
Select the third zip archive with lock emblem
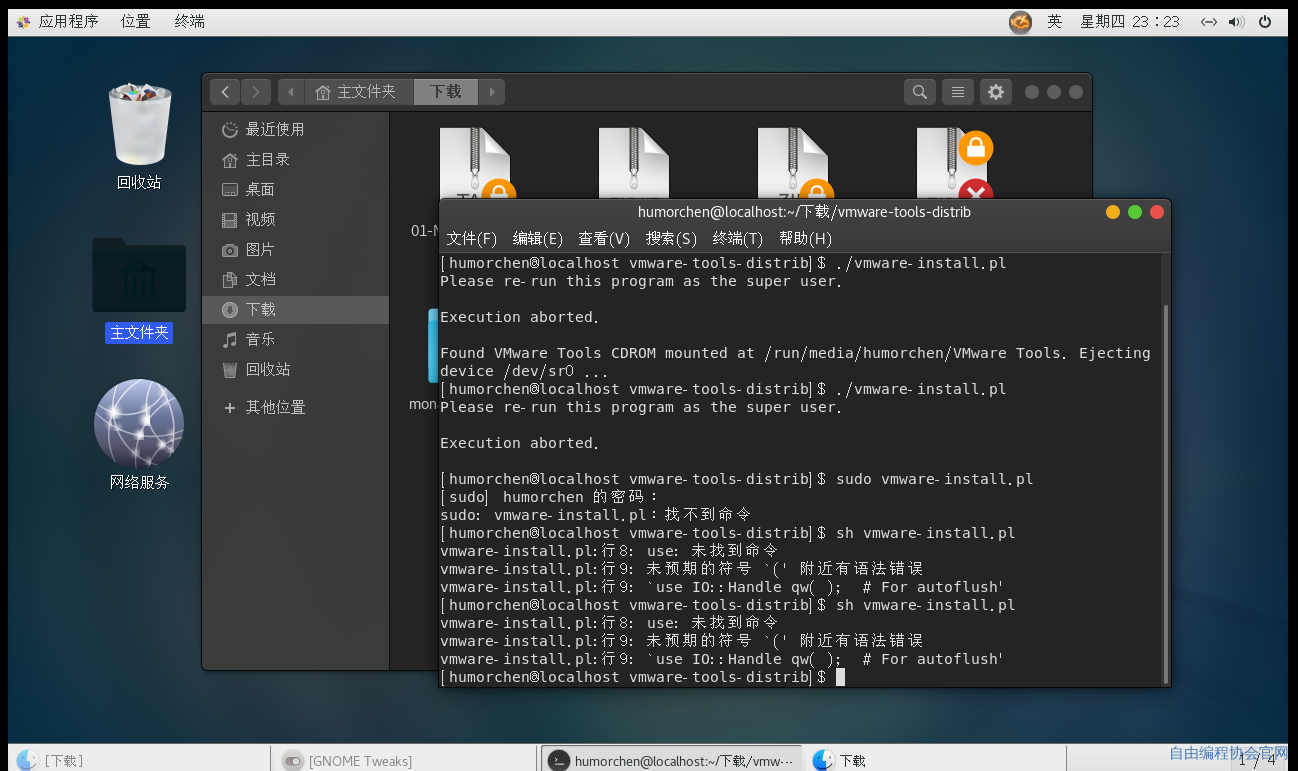click(795, 163)
